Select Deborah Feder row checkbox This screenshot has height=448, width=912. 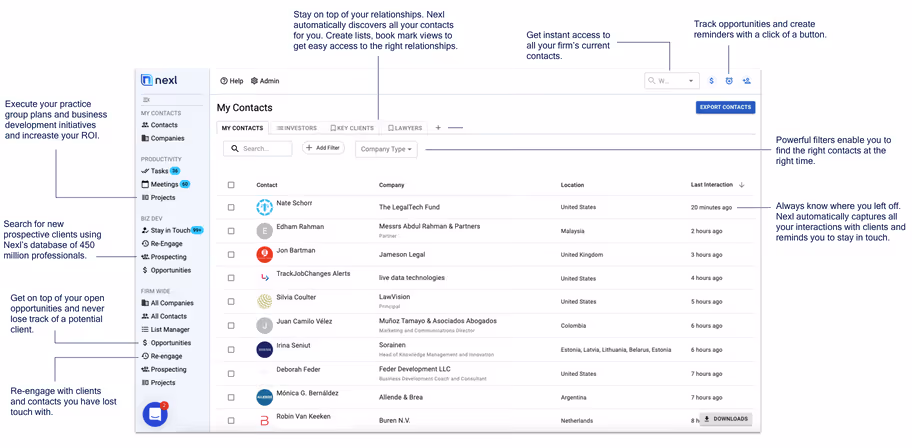tap(231, 374)
